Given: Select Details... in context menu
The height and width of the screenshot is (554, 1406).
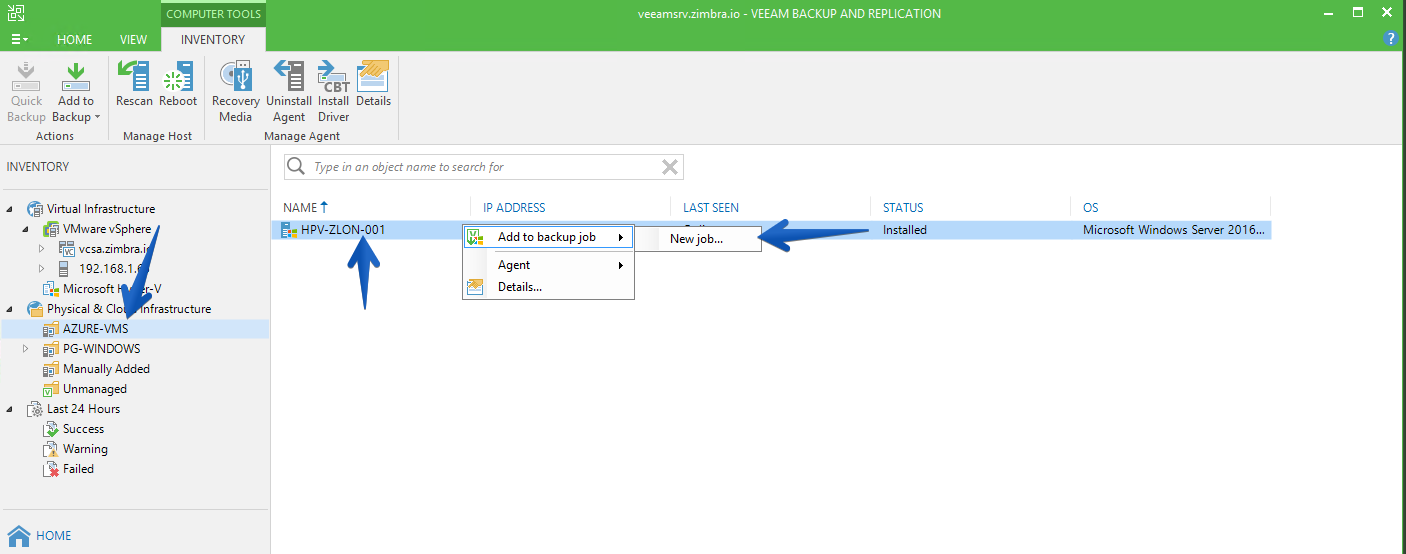Looking at the screenshot, I should point(520,287).
